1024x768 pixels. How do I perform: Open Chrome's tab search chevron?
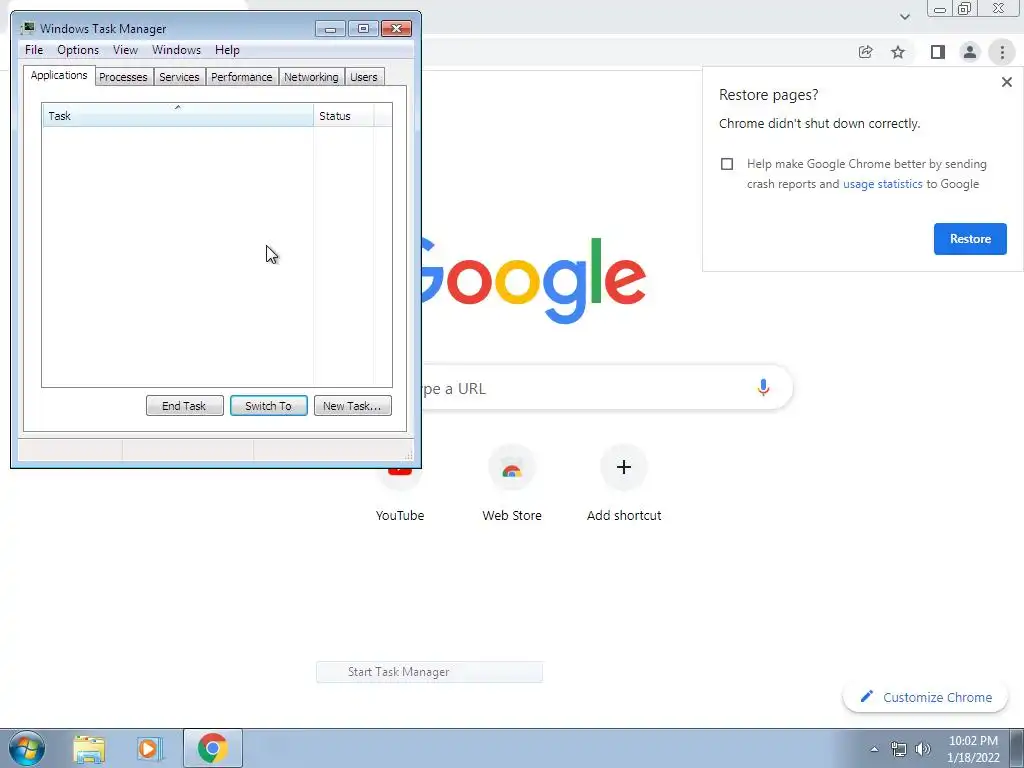(904, 16)
